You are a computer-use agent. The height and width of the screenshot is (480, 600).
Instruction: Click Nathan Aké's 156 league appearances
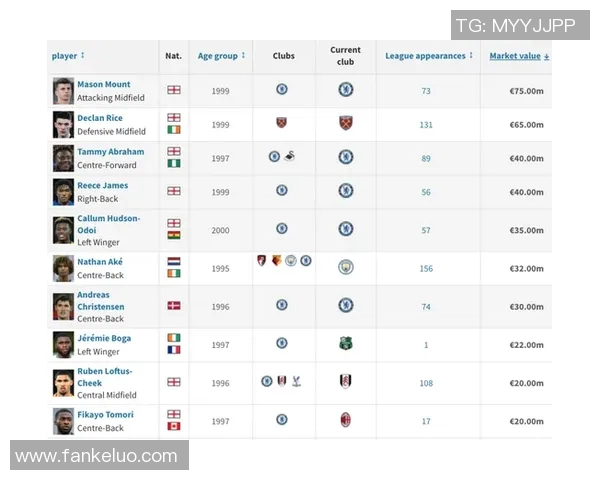pos(426,268)
